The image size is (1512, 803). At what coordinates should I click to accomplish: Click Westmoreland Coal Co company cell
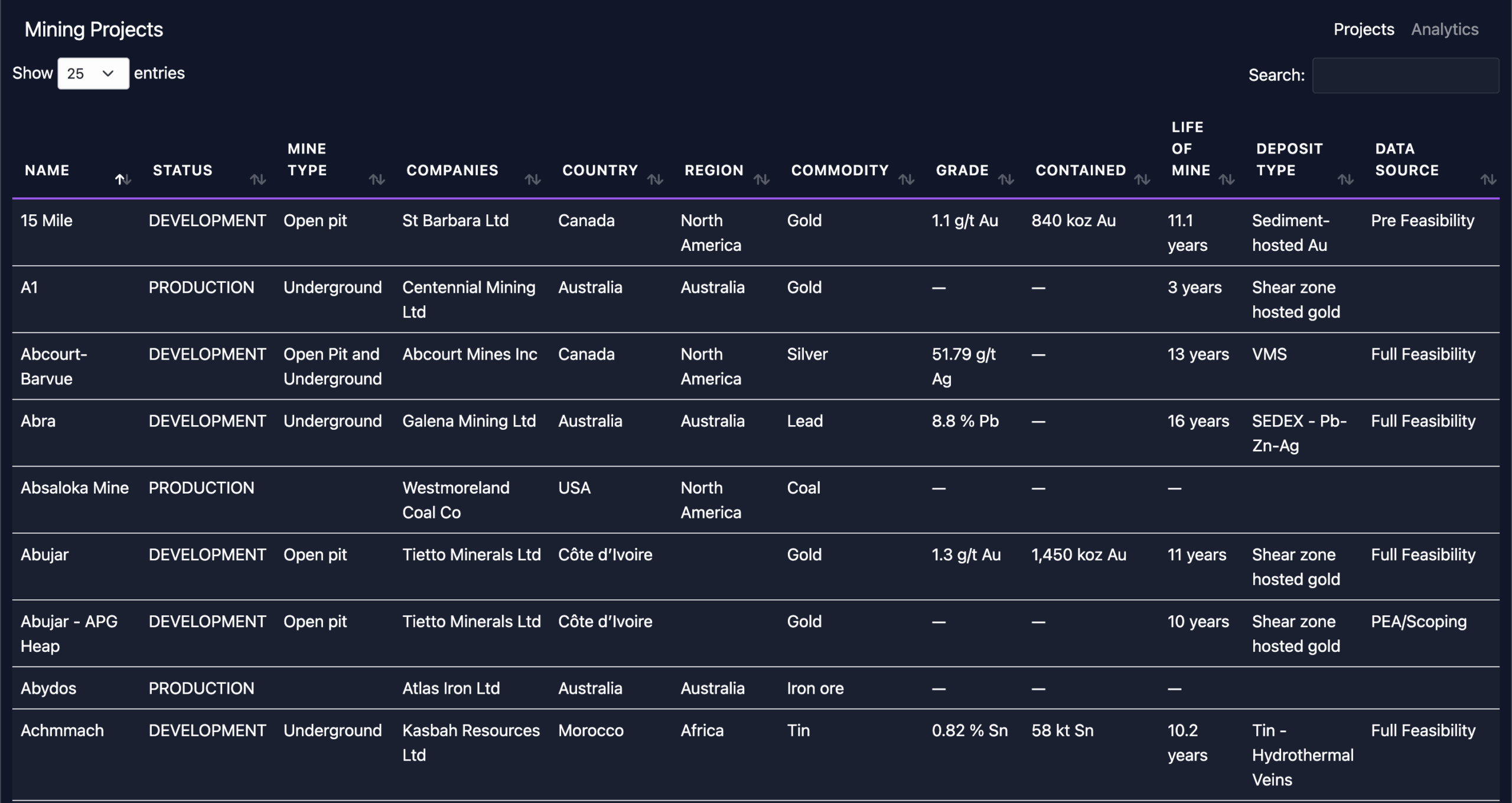click(x=456, y=500)
